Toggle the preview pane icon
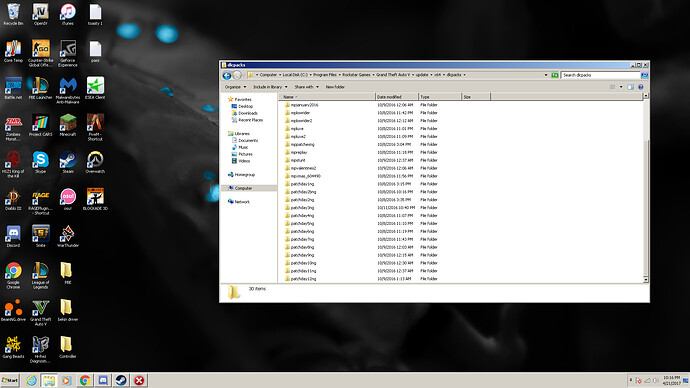The height and width of the screenshot is (388, 690). [631, 87]
